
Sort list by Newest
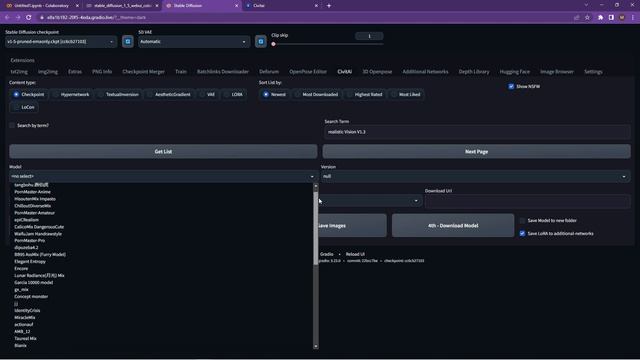coord(275,94)
